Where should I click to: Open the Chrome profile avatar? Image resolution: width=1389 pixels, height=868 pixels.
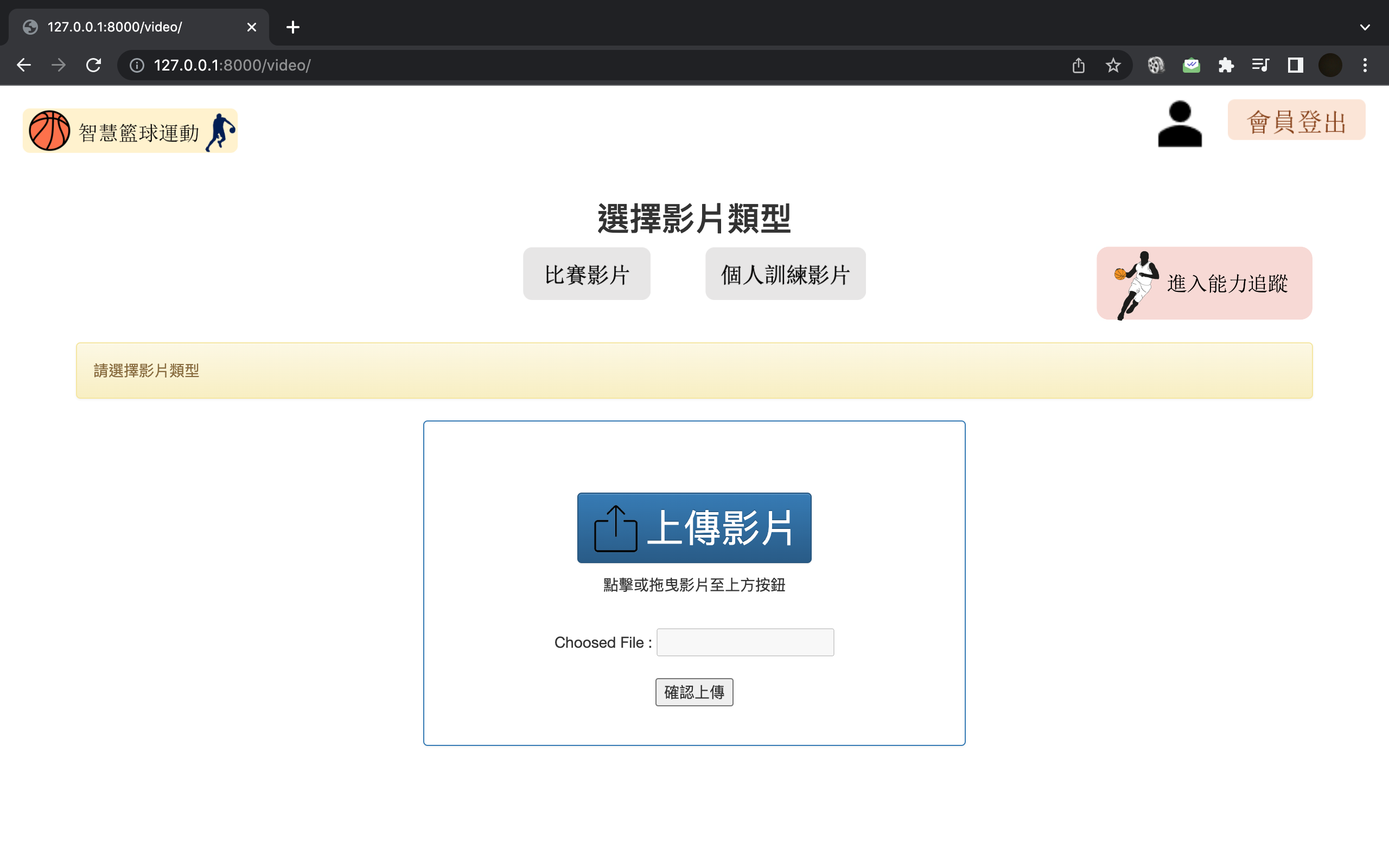pos(1330,66)
